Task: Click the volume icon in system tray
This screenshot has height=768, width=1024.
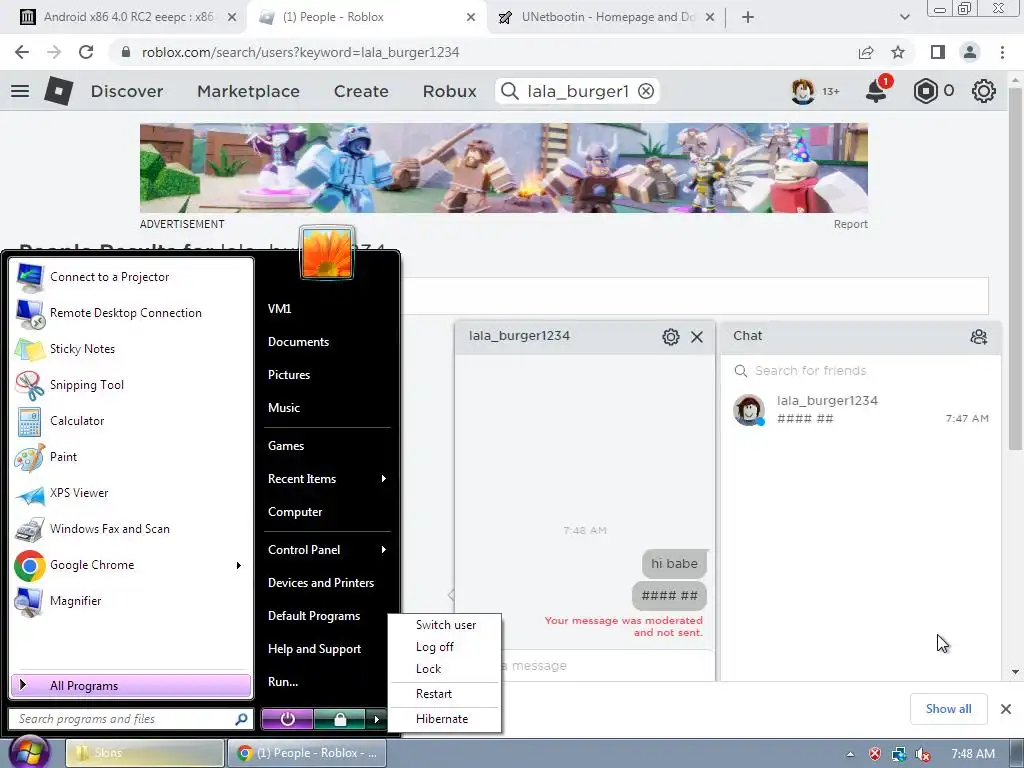Action: pos(922,754)
